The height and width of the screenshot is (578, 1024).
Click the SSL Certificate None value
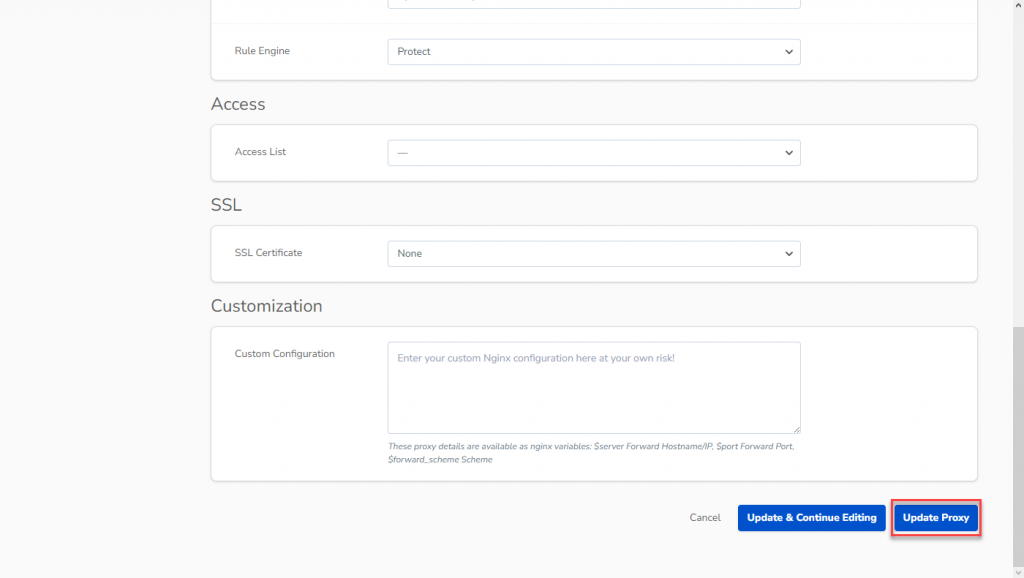[409, 253]
